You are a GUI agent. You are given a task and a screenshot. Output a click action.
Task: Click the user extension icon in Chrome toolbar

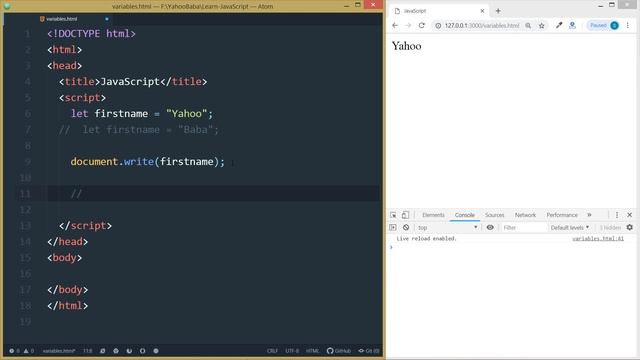pyautogui.click(x=572, y=25)
